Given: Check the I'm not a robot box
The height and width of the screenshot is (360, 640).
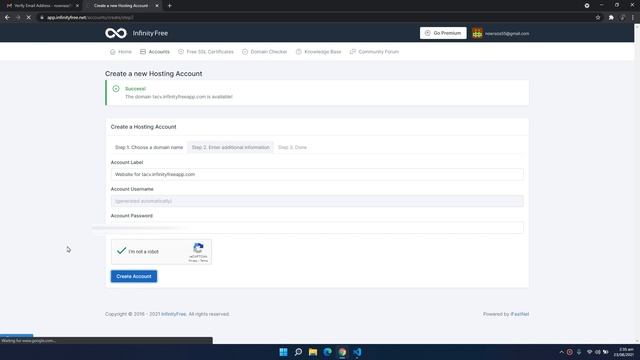Looking at the screenshot, I should click(x=121, y=251).
